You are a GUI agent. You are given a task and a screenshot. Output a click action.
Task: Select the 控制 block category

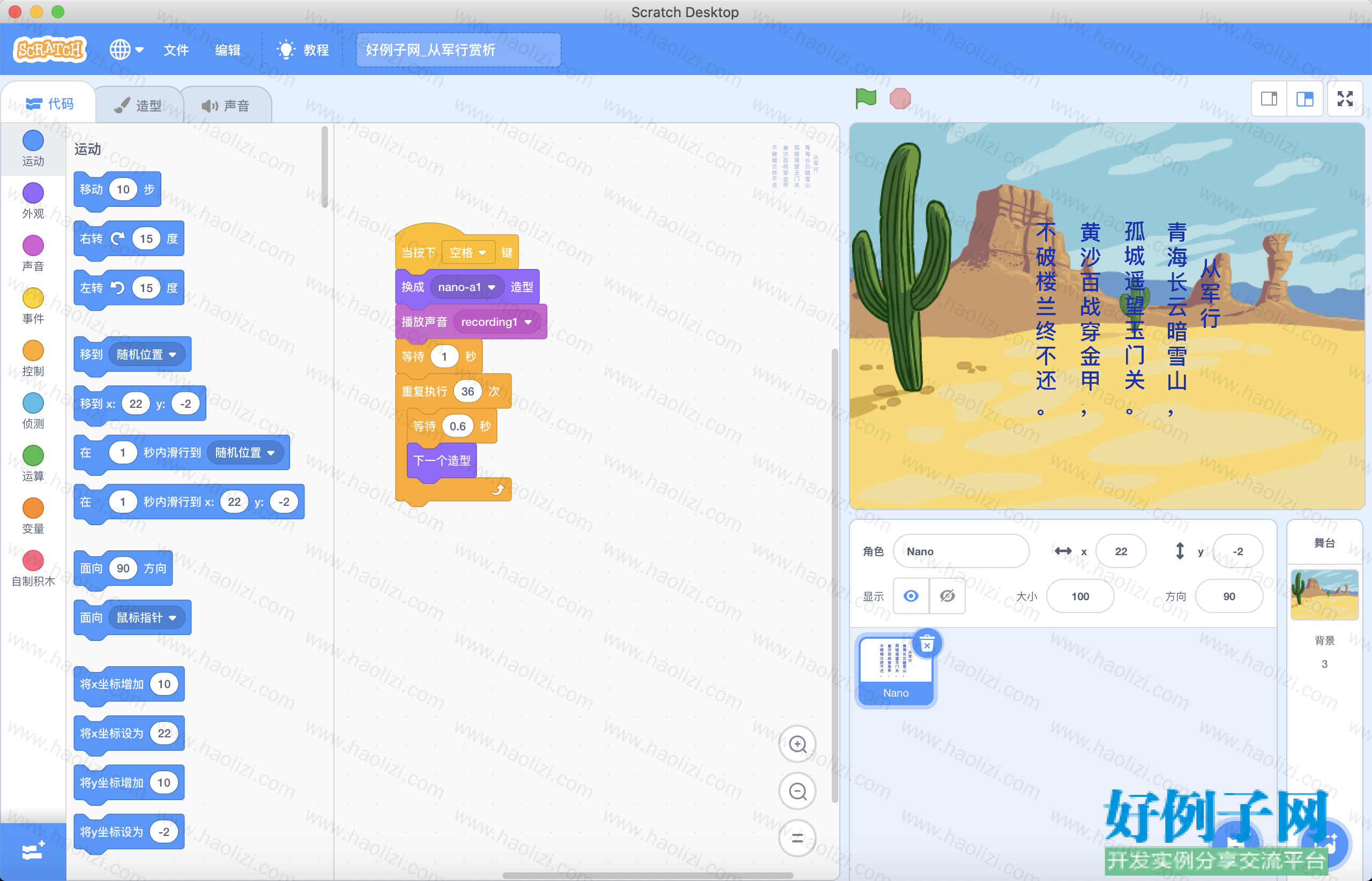[33, 359]
